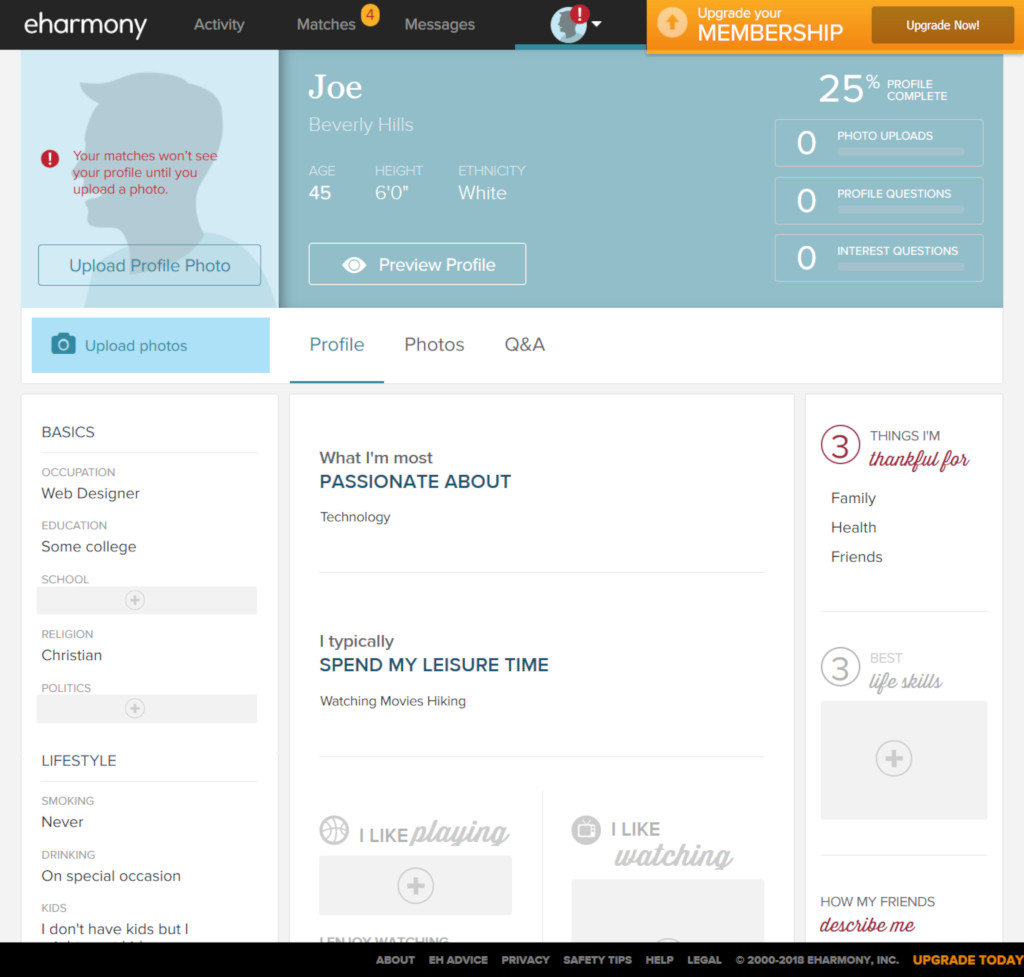The height and width of the screenshot is (977, 1024).
Task: Open the Activity page
Action: pos(219,24)
